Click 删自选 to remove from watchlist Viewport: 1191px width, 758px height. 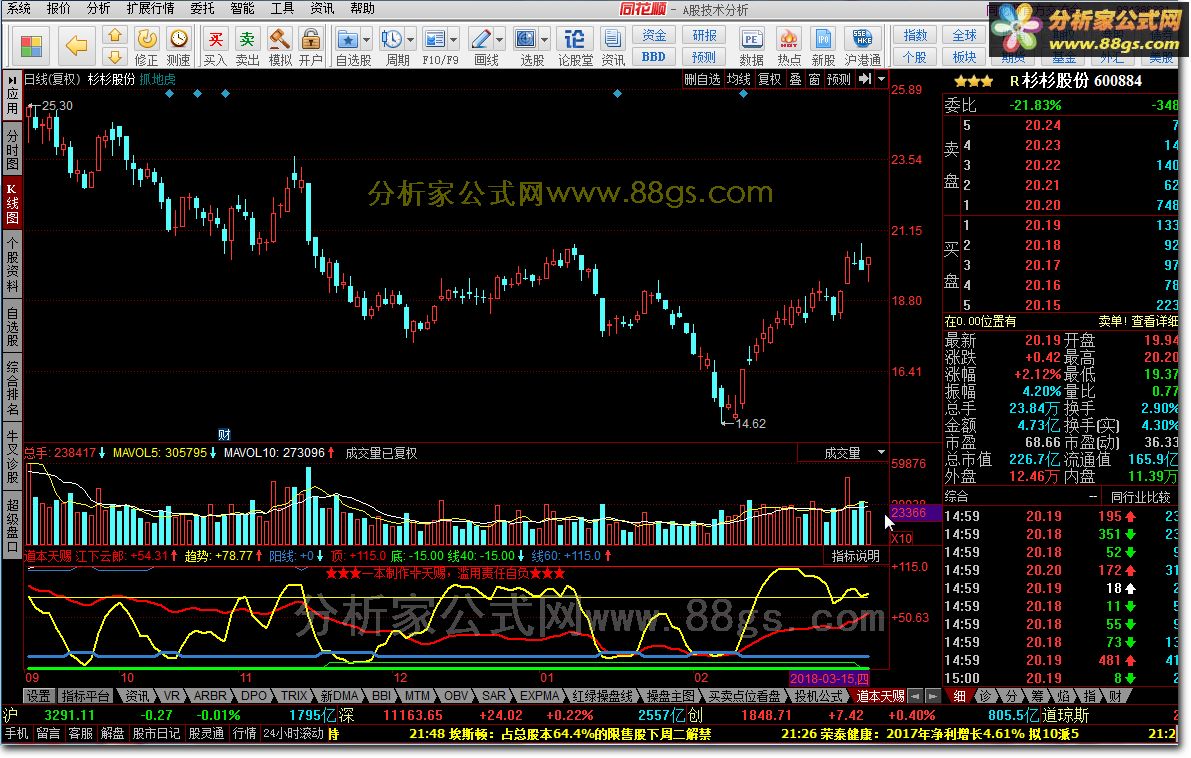(702, 79)
